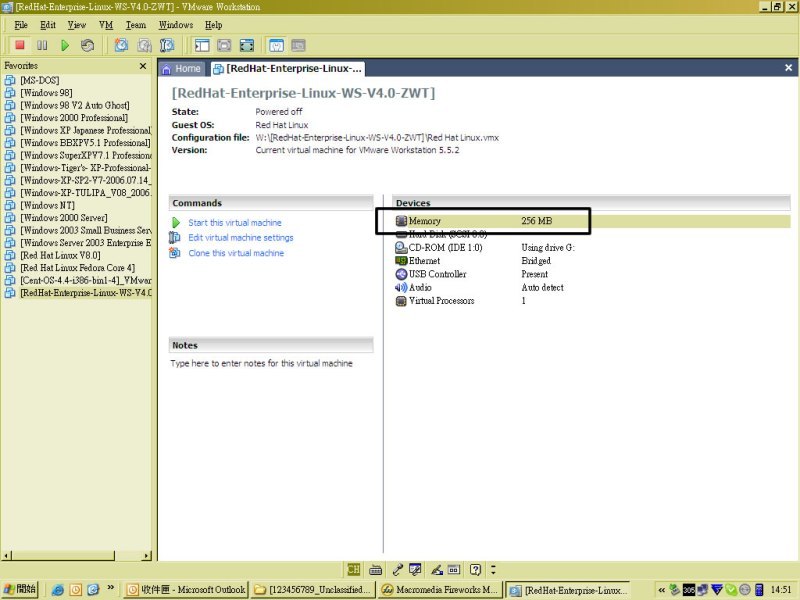Click Start this virtual machine link

coord(235,222)
